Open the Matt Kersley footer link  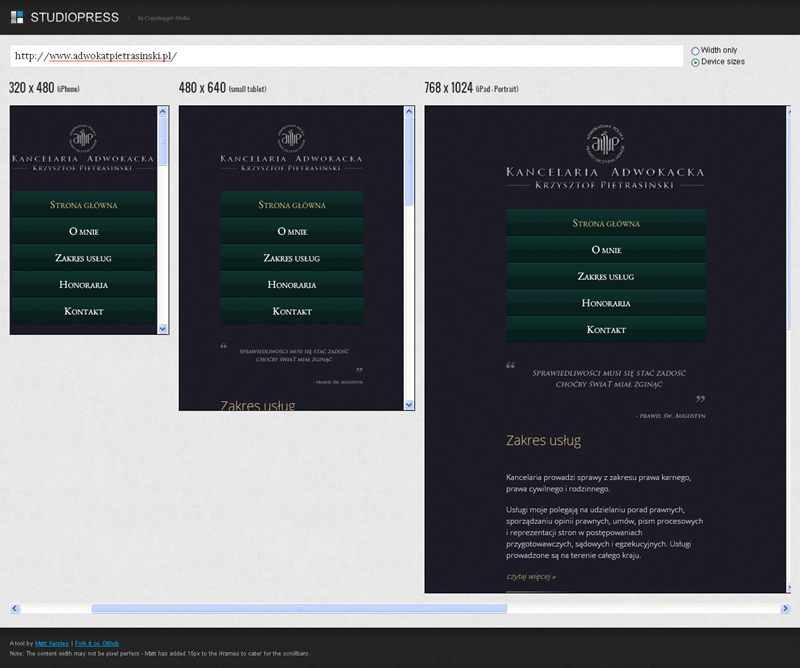47,643
